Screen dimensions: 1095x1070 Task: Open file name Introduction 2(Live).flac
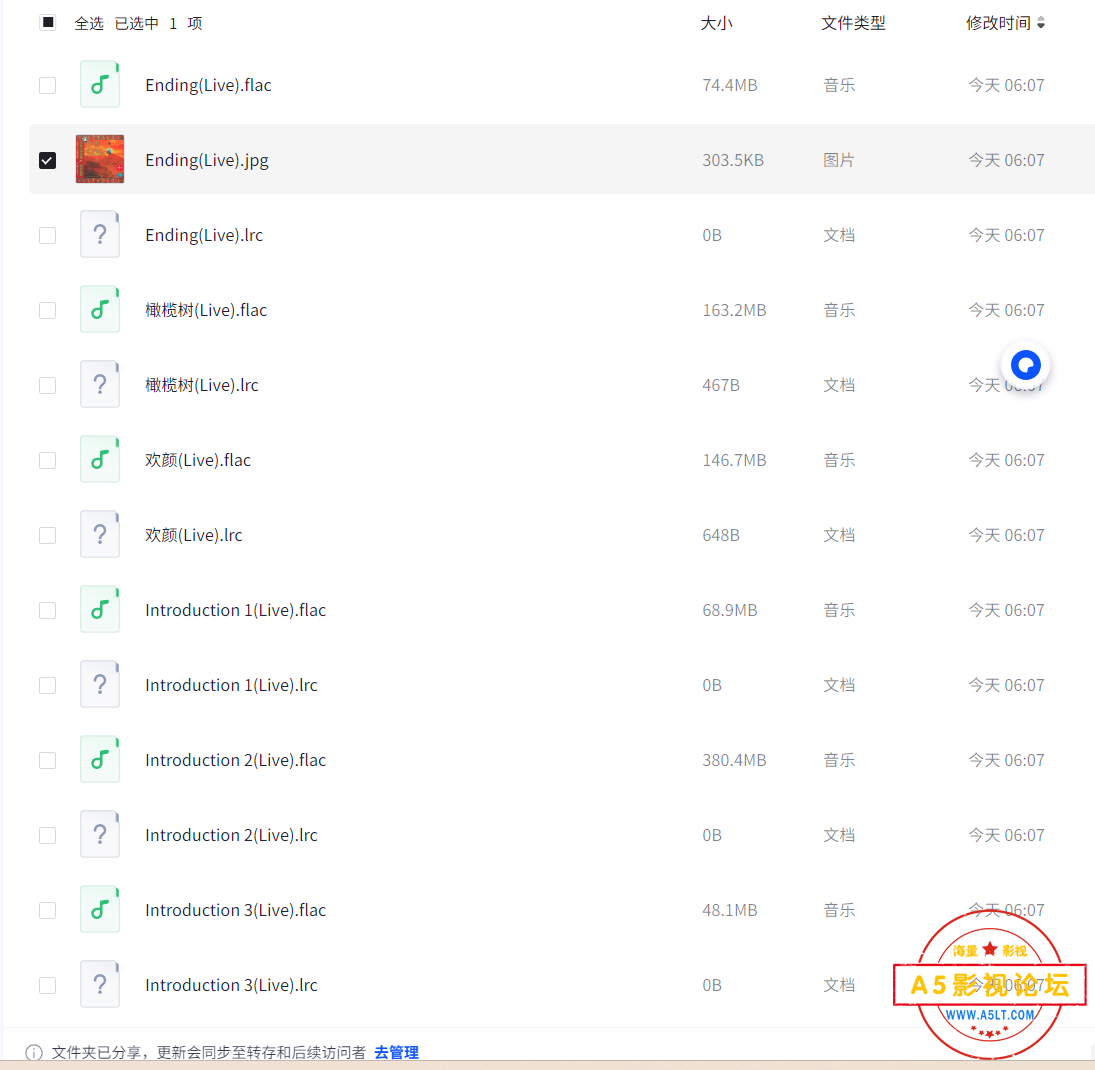235,761
